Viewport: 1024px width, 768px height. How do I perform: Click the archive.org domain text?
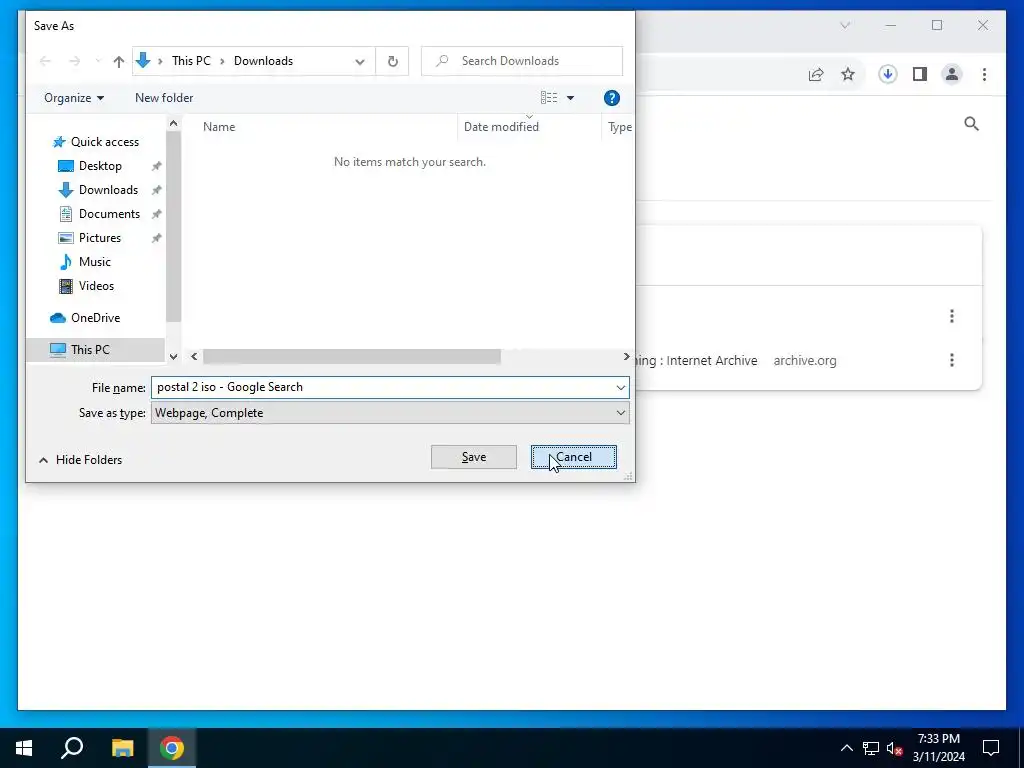click(805, 360)
